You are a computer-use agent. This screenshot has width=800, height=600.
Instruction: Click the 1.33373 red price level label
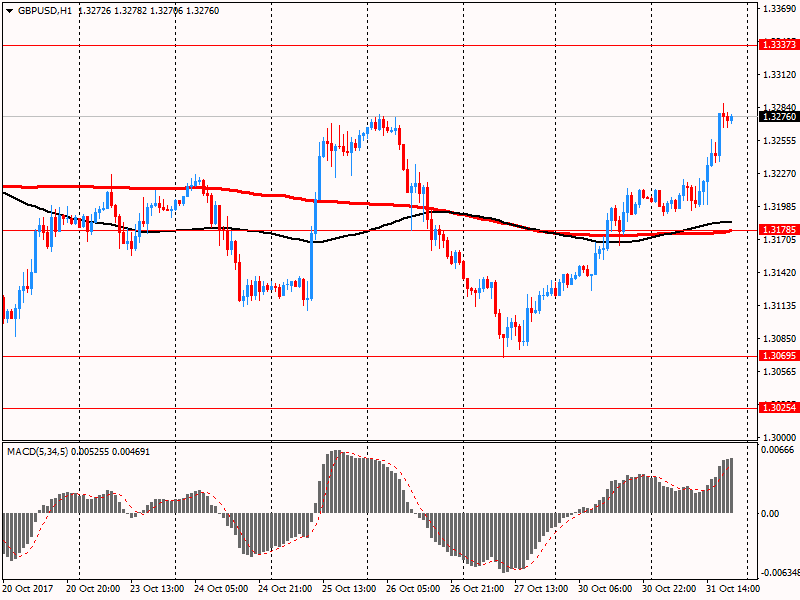(779, 45)
